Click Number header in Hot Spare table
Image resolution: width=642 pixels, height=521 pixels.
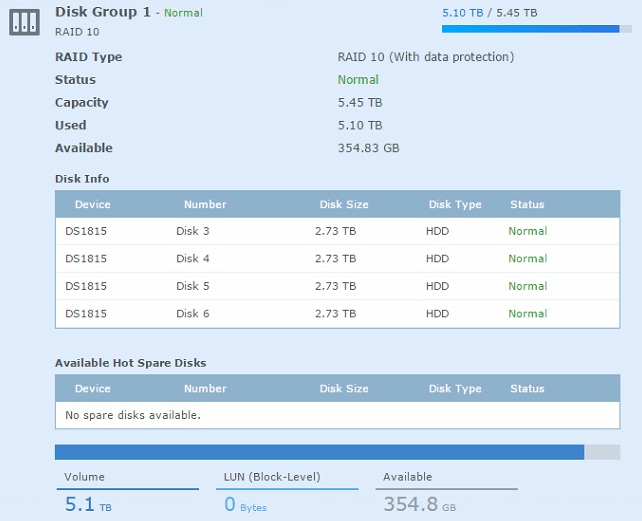tap(205, 389)
